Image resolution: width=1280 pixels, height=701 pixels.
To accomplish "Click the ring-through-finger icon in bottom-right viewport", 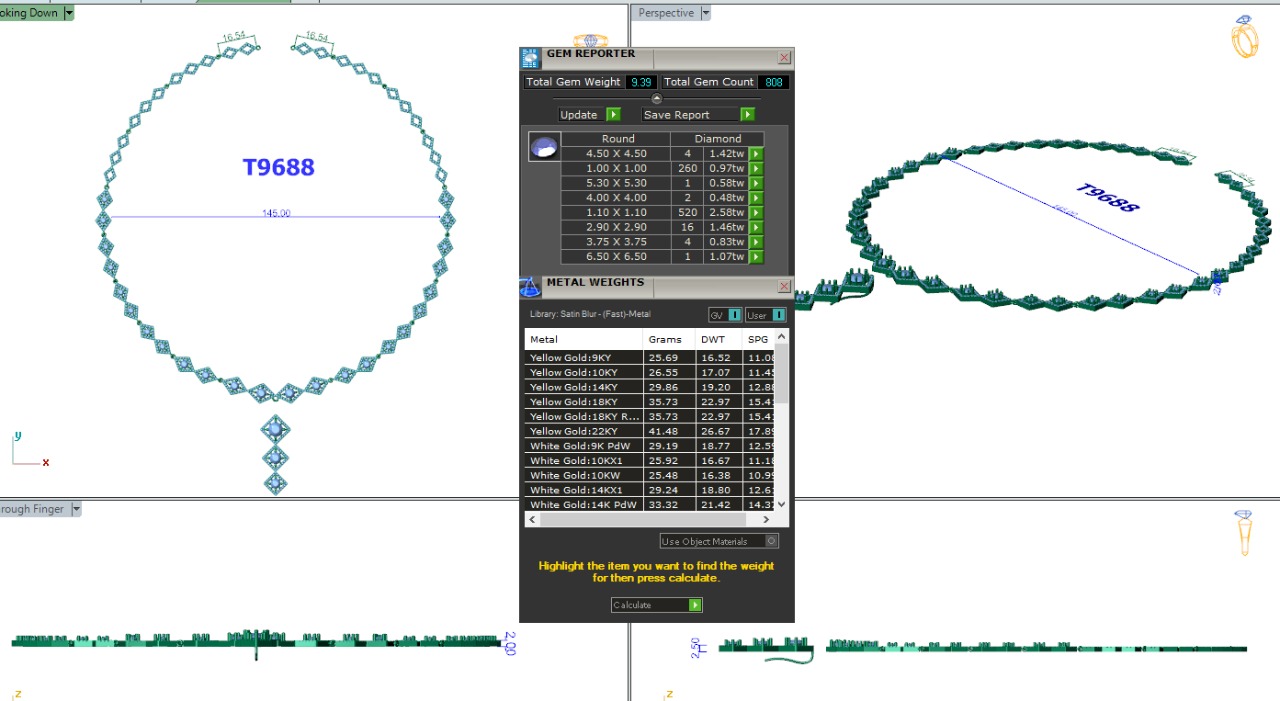I will tap(1243, 532).
